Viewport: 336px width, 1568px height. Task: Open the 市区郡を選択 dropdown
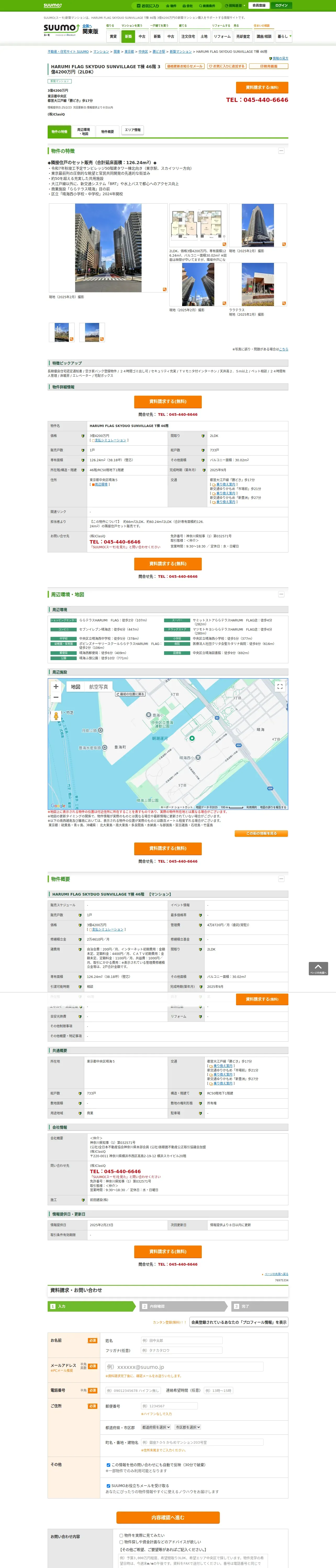click(x=188, y=1427)
